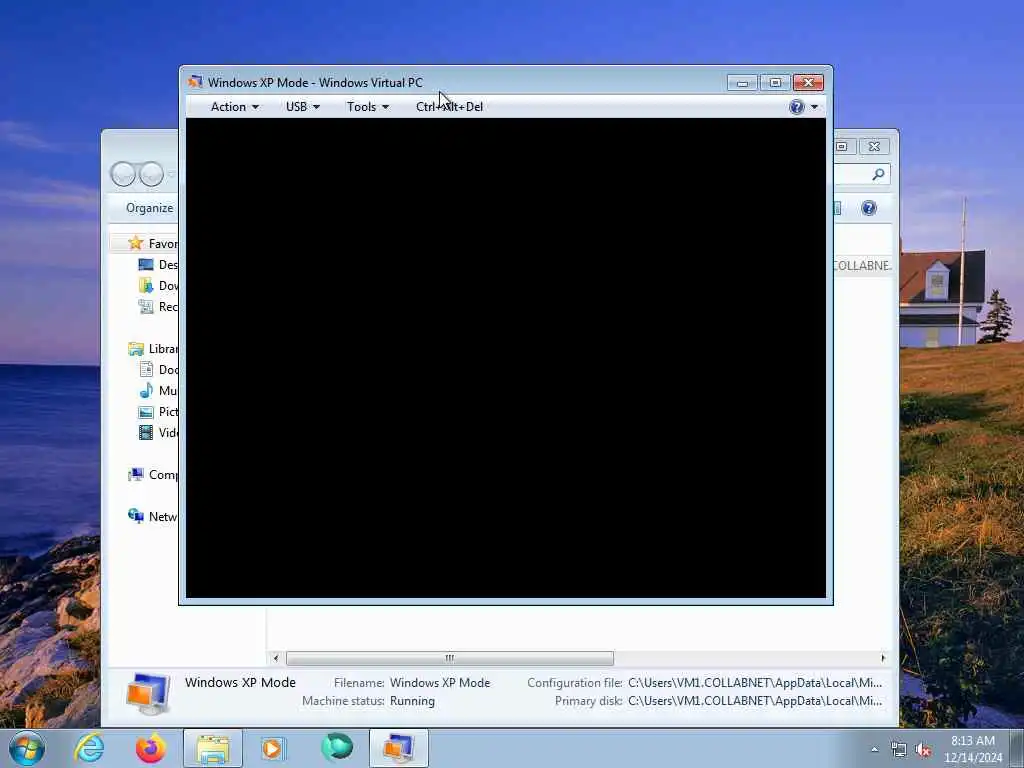Viewport: 1024px width, 768px height.
Task: Switch to Windows Explorer taskbar button
Action: point(213,748)
